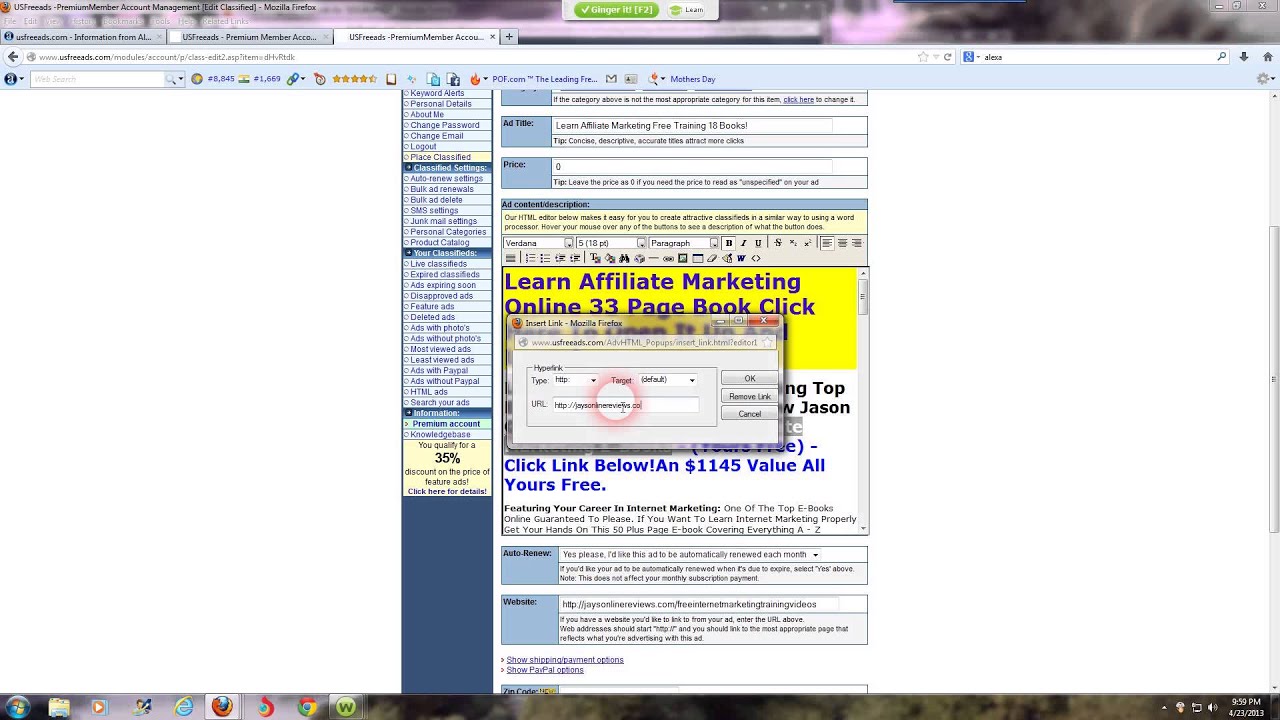Click the Bold button in editor toolbar
This screenshot has width=1280, height=720.
[729, 243]
